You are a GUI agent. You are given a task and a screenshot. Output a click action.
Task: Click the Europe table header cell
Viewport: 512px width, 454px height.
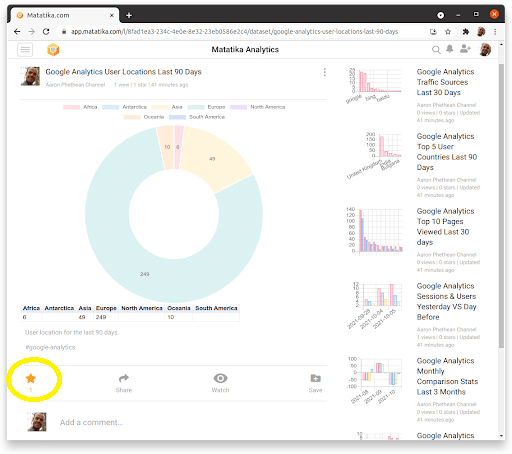coord(106,308)
